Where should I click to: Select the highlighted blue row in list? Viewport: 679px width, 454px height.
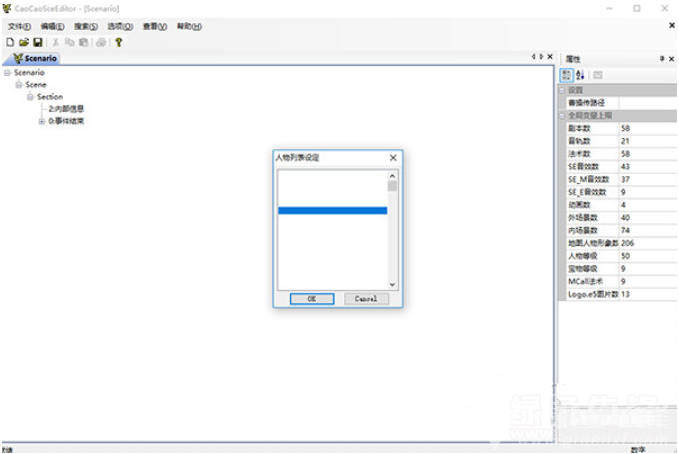pyautogui.click(x=331, y=211)
